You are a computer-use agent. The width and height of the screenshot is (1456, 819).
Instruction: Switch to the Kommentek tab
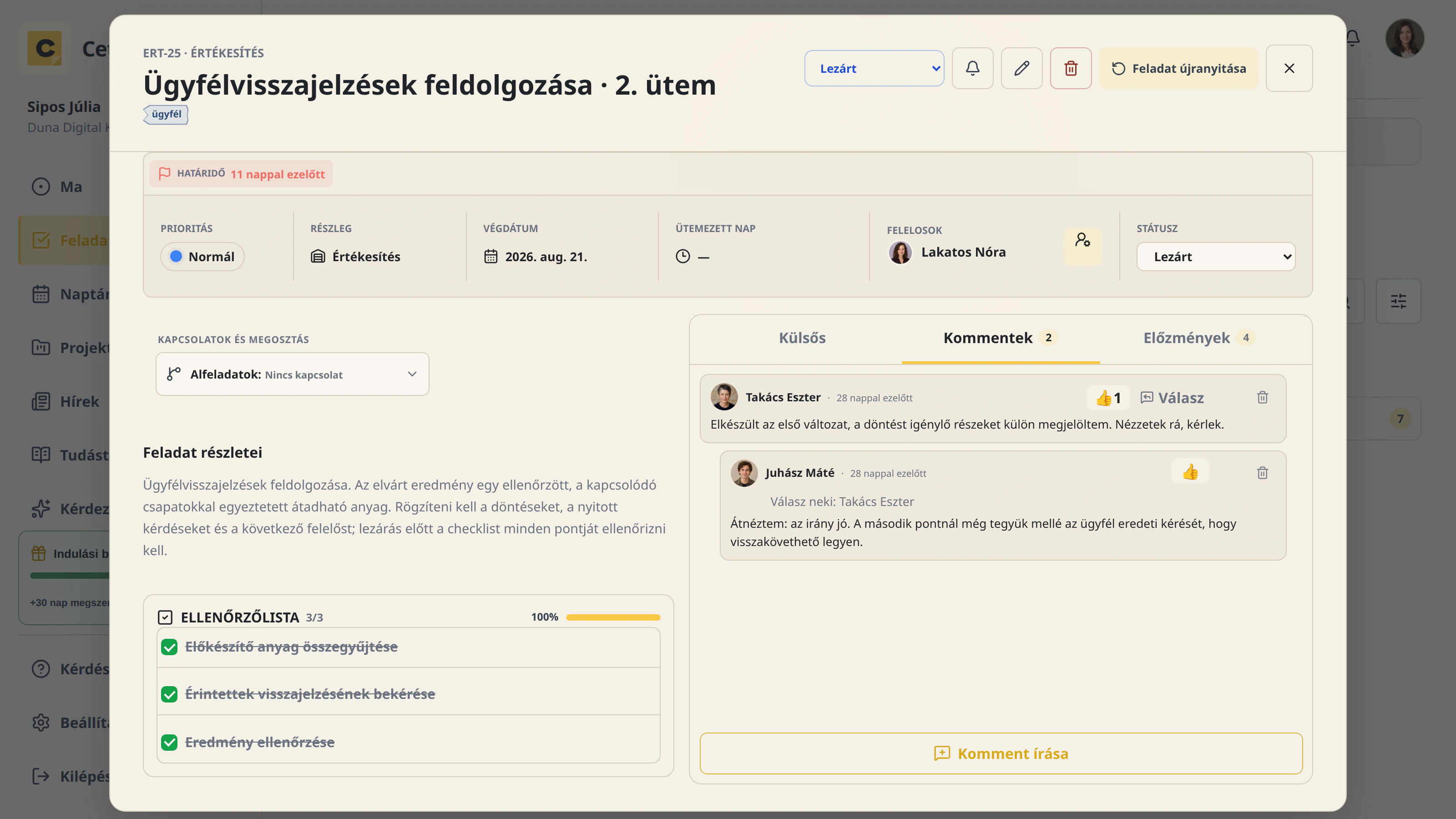(1001, 338)
